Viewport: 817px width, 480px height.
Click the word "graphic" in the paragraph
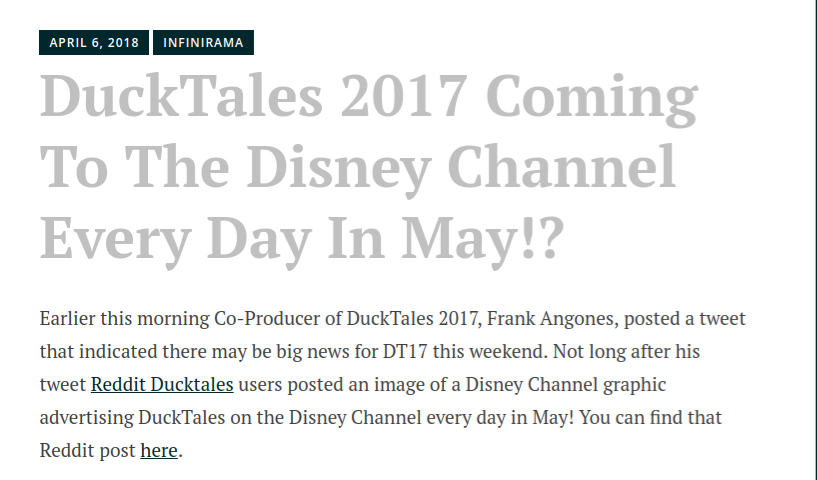pos(635,385)
